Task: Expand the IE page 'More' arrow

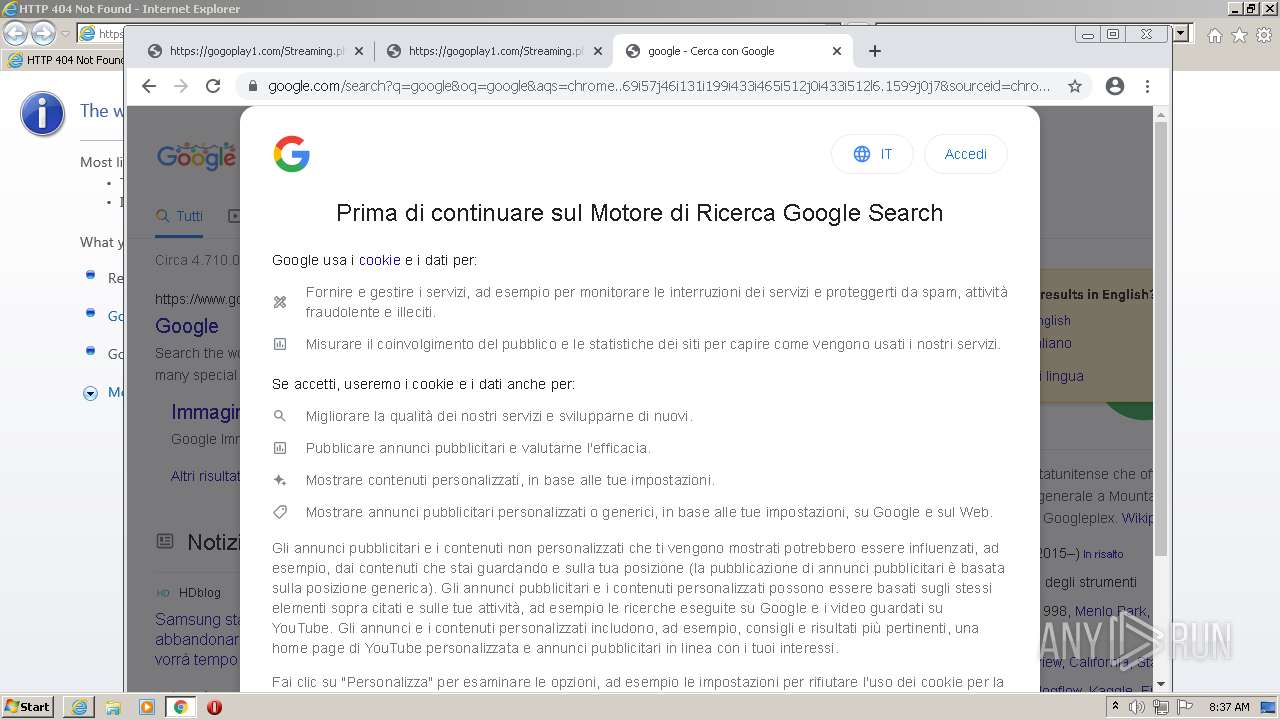Action: pos(90,393)
